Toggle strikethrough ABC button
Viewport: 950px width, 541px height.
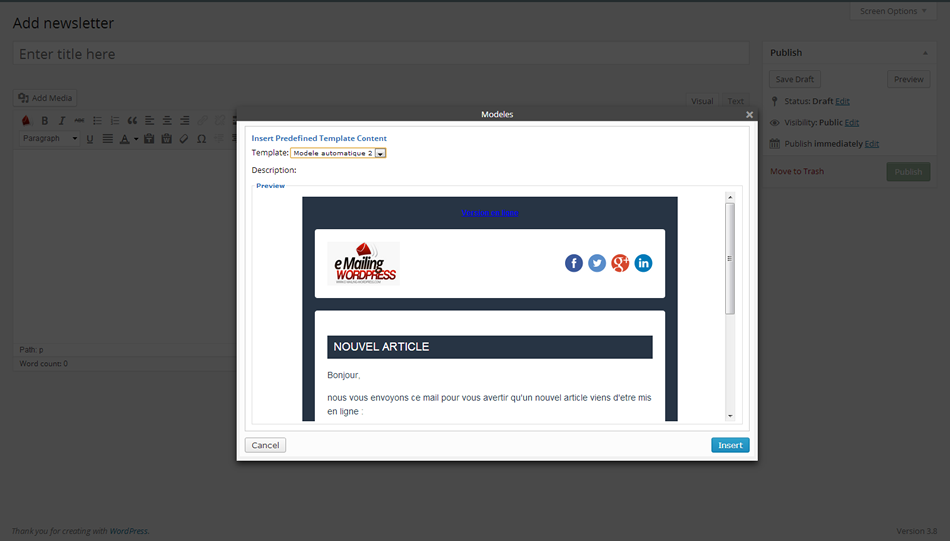(x=79, y=121)
